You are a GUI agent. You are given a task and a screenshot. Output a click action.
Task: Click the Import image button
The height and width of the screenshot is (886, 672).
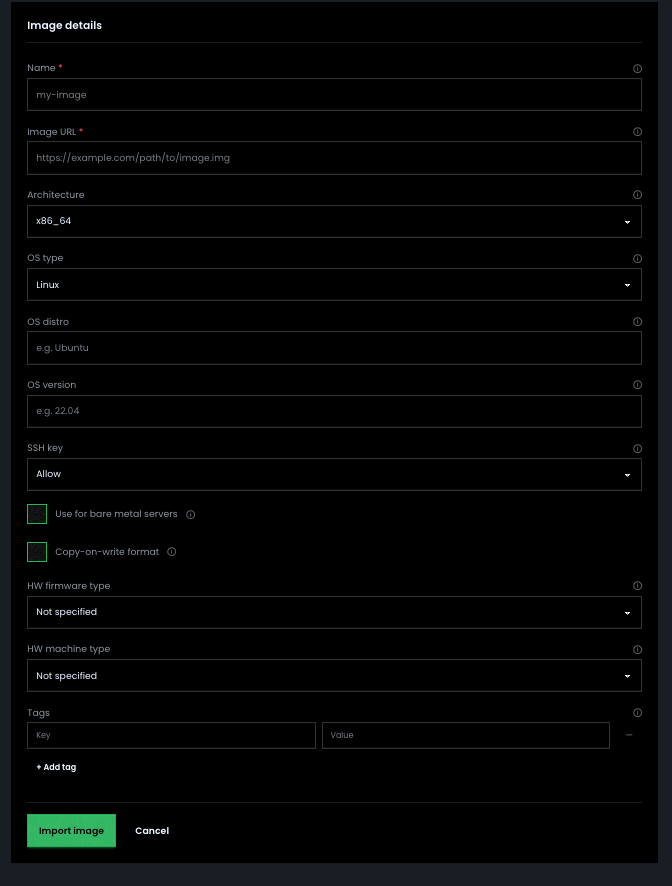coord(71,830)
